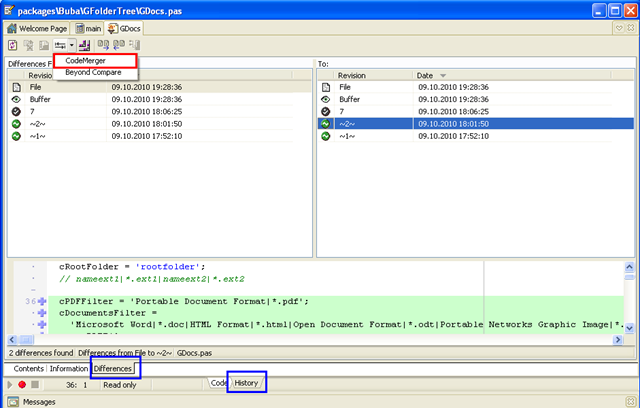Click the plus marker beside the 'Microsoft Word' line
This screenshot has width=640, height=408.
click(42, 325)
